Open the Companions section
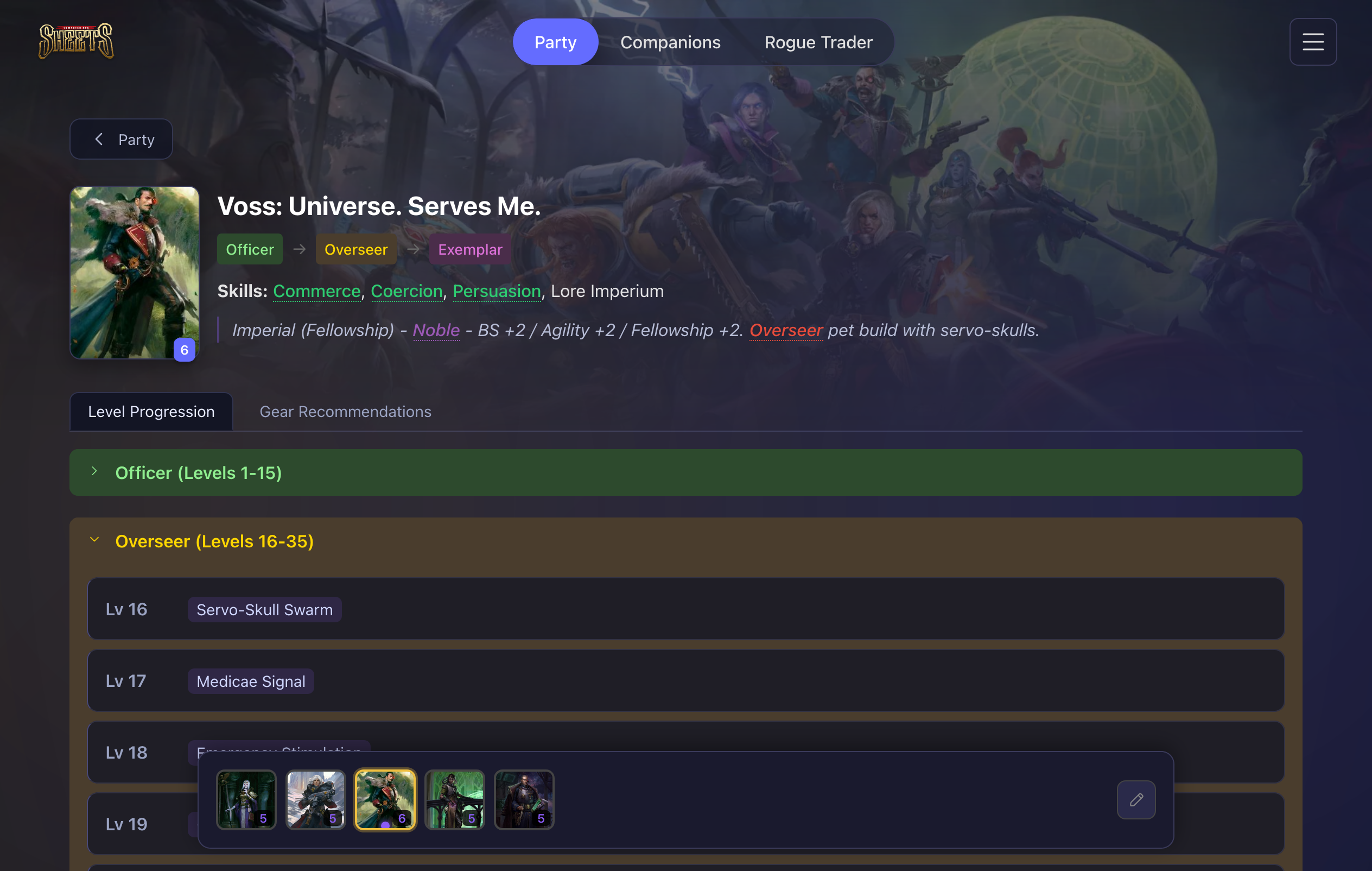The height and width of the screenshot is (871, 1372). pyautogui.click(x=670, y=42)
